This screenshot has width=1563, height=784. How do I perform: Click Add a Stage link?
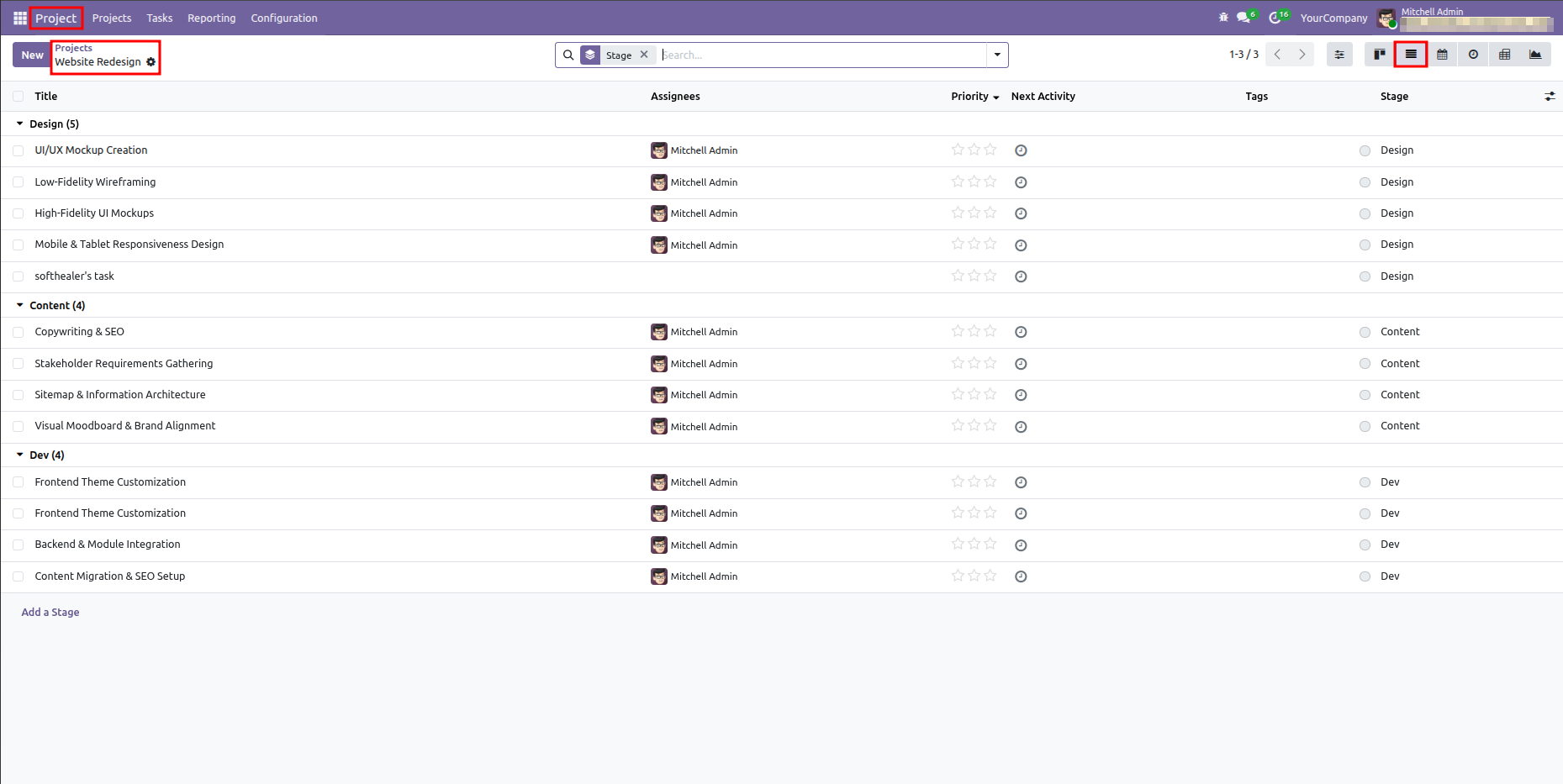point(50,612)
